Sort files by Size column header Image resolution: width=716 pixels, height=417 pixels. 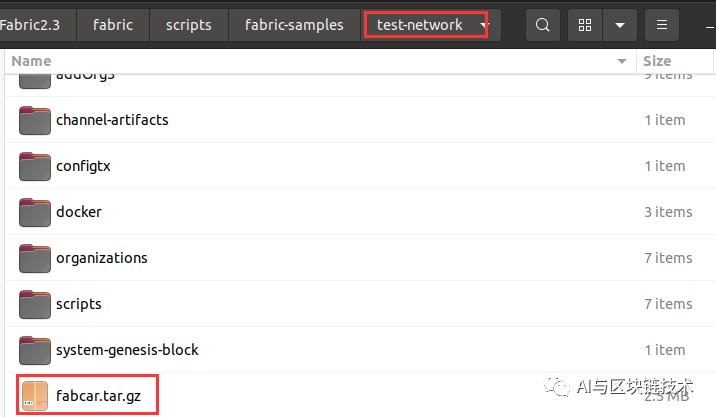pos(657,62)
